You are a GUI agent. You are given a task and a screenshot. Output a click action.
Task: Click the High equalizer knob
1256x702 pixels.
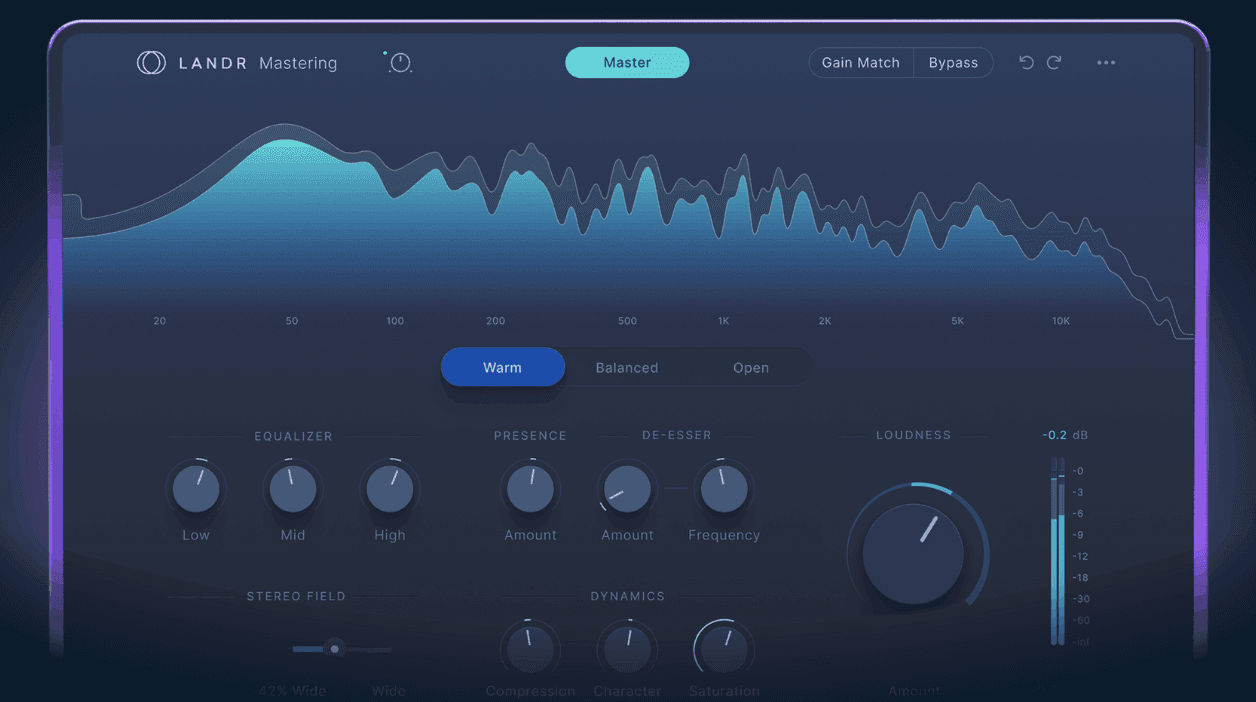(389, 488)
